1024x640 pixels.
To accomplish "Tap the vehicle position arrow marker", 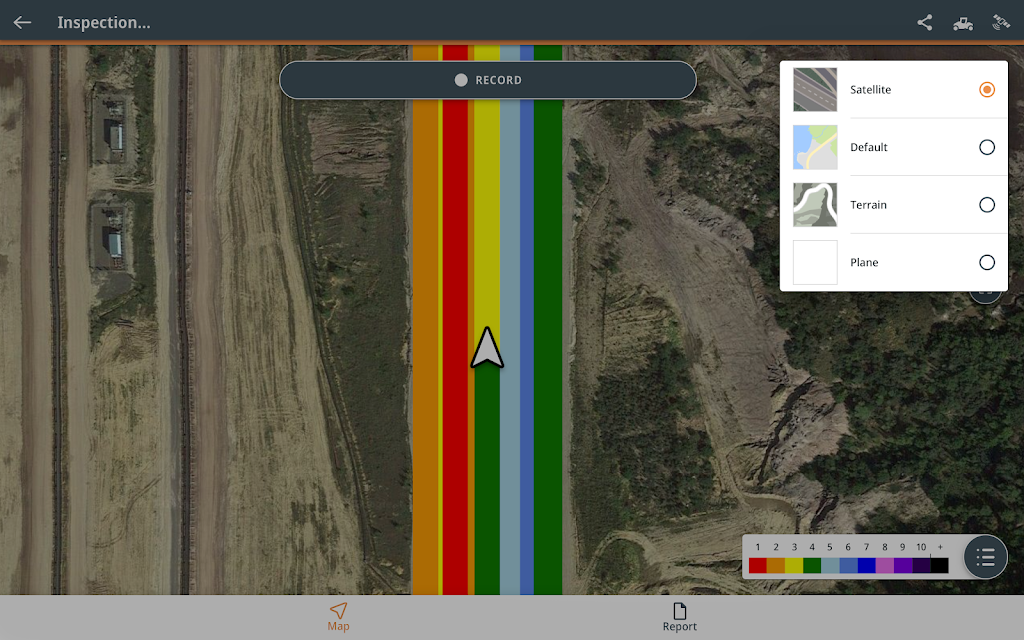I will pyautogui.click(x=487, y=347).
